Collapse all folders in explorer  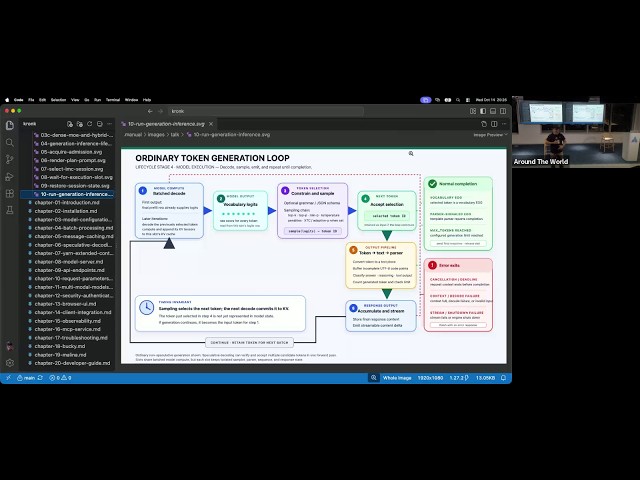click(x=100, y=124)
